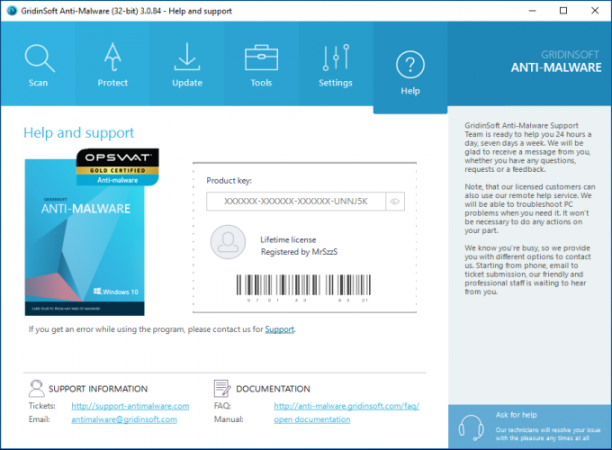Click 'Help and support' heading

coord(78,133)
